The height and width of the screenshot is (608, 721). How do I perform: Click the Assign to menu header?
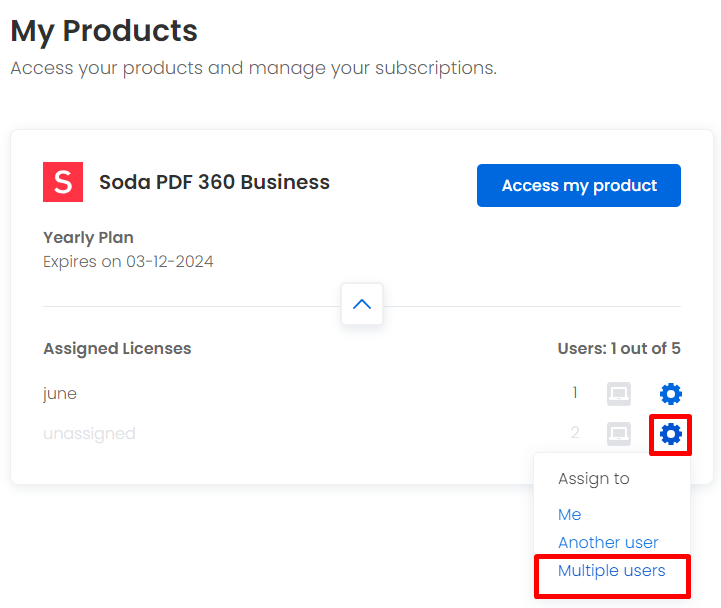click(x=594, y=479)
